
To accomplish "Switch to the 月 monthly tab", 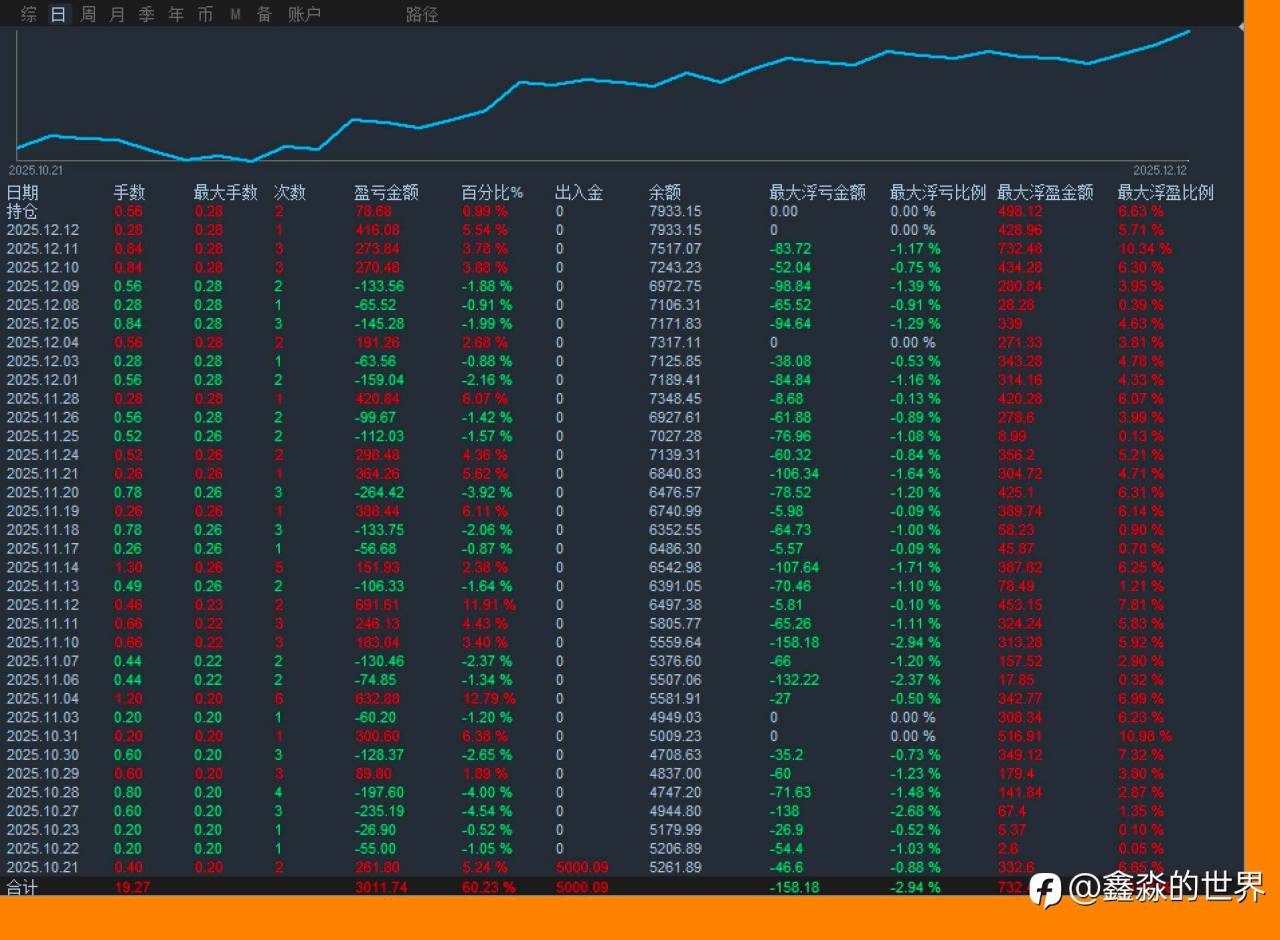I will pos(117,14).
